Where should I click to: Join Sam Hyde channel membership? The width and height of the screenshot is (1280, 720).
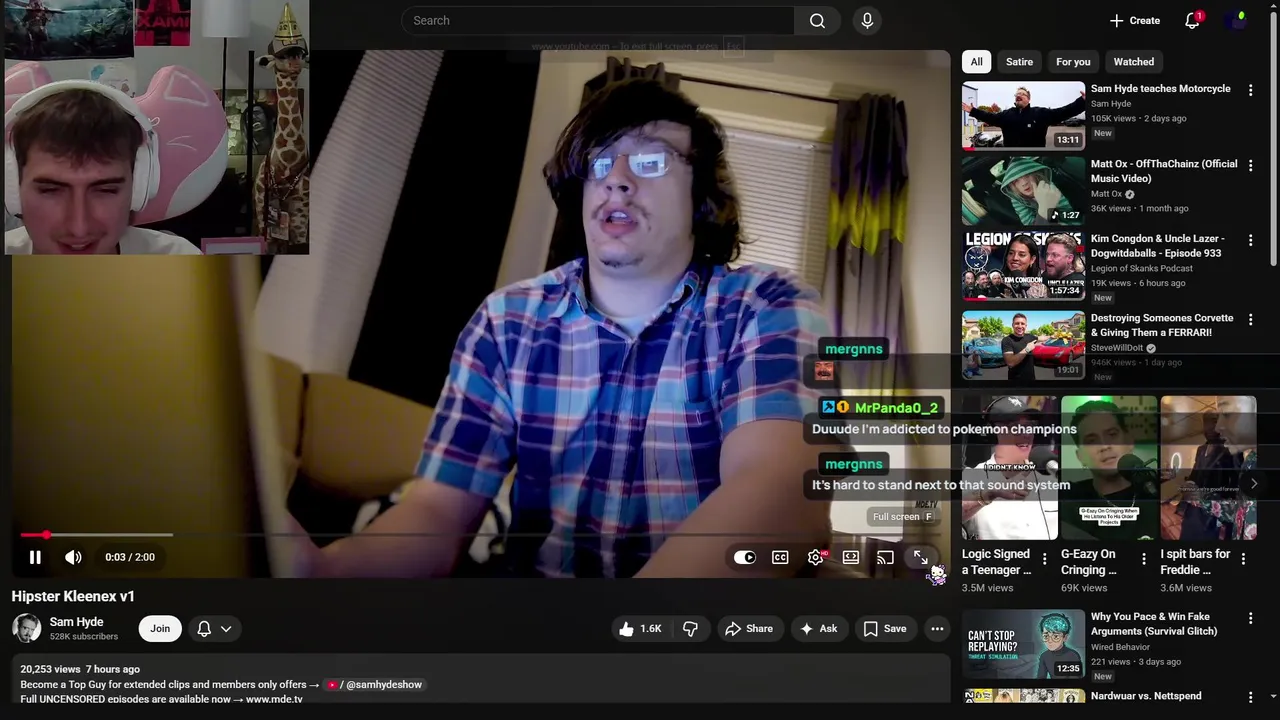160,629
